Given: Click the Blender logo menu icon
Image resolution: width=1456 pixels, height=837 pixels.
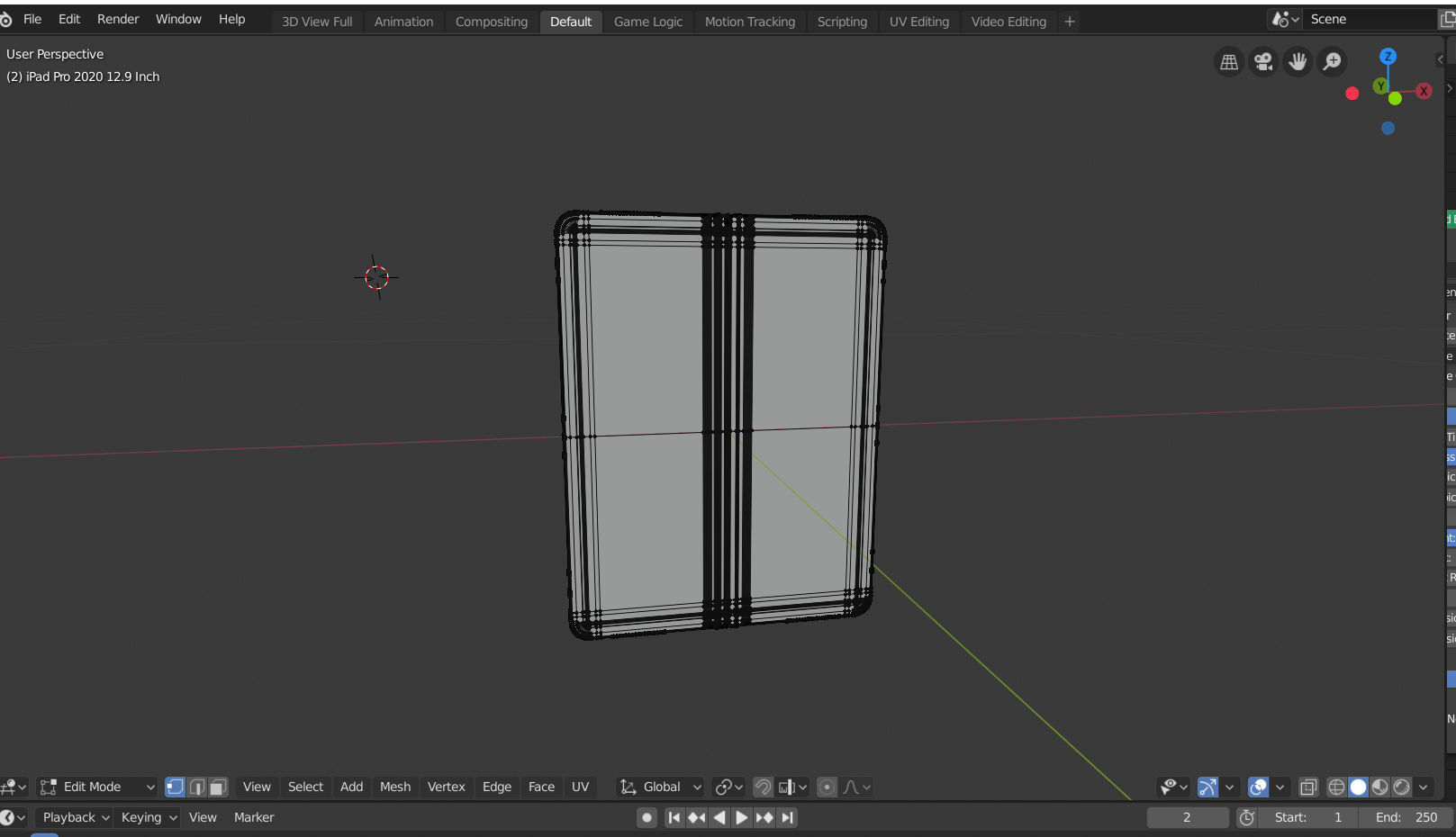Looking at the screenshot, I should click(5, 19).
